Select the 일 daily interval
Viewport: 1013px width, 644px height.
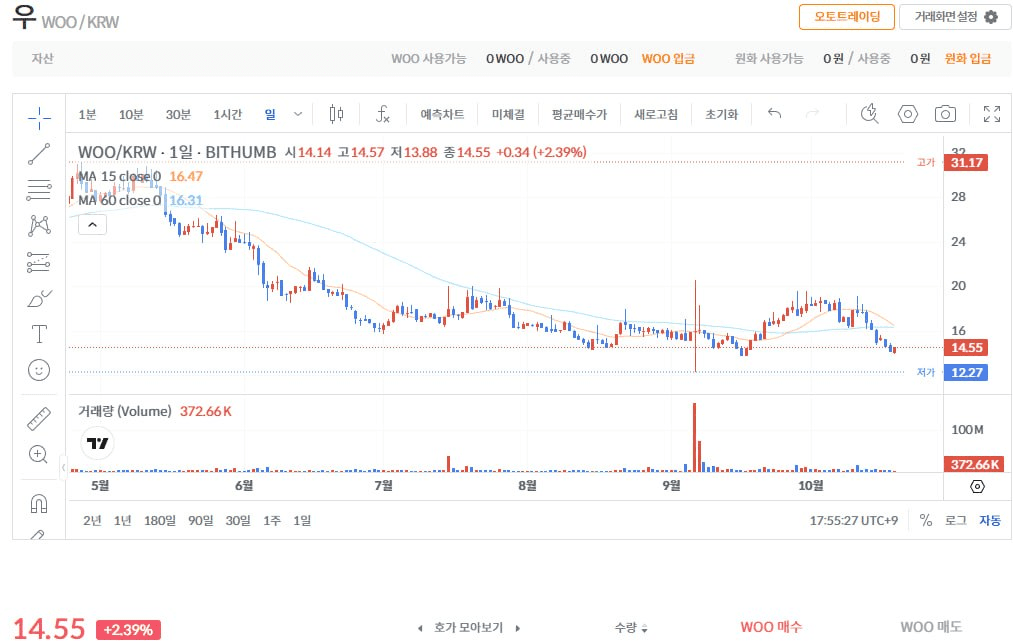click(x=270, y=114)
